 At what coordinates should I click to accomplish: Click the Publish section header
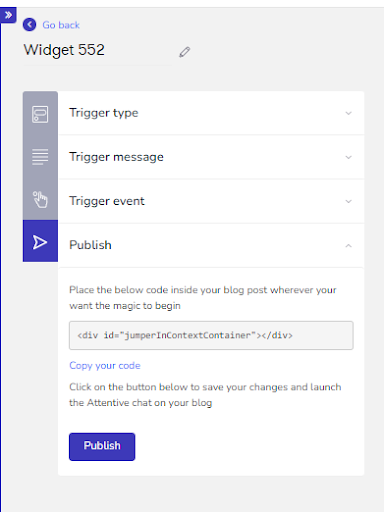pos(211,245)
